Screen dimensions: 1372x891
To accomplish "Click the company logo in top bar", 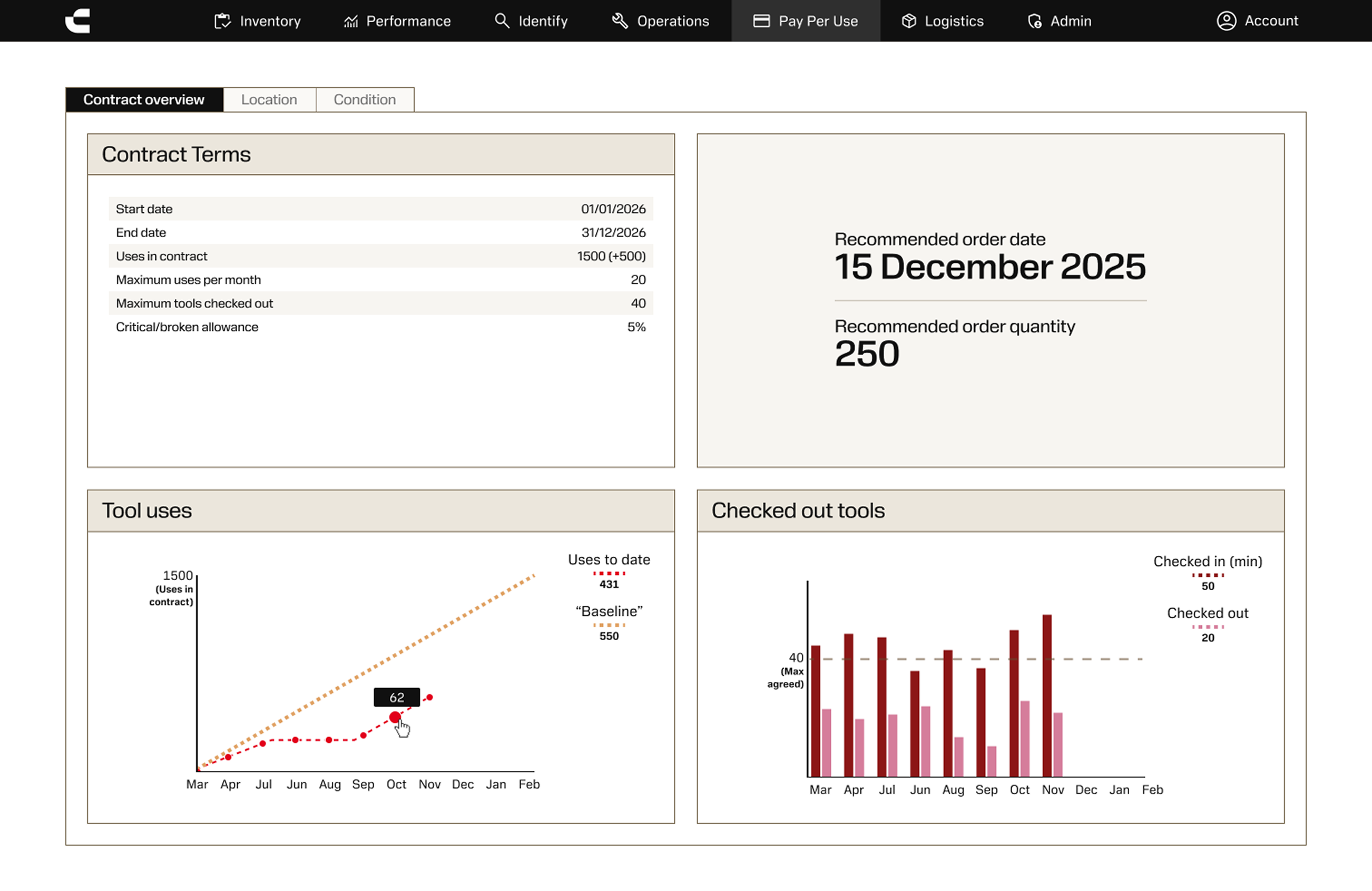I will [78, 21].
